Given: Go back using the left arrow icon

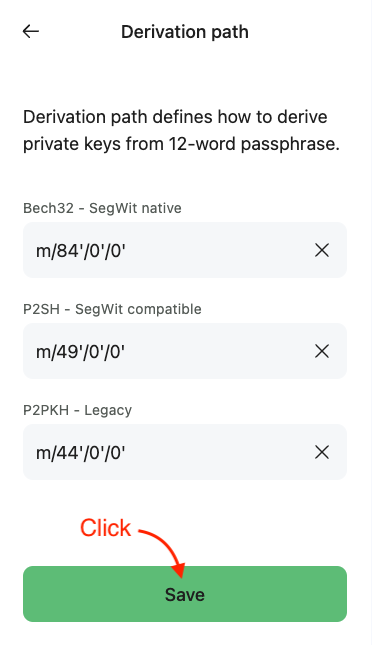Looking at the screenshot, I should coord(31,31).
